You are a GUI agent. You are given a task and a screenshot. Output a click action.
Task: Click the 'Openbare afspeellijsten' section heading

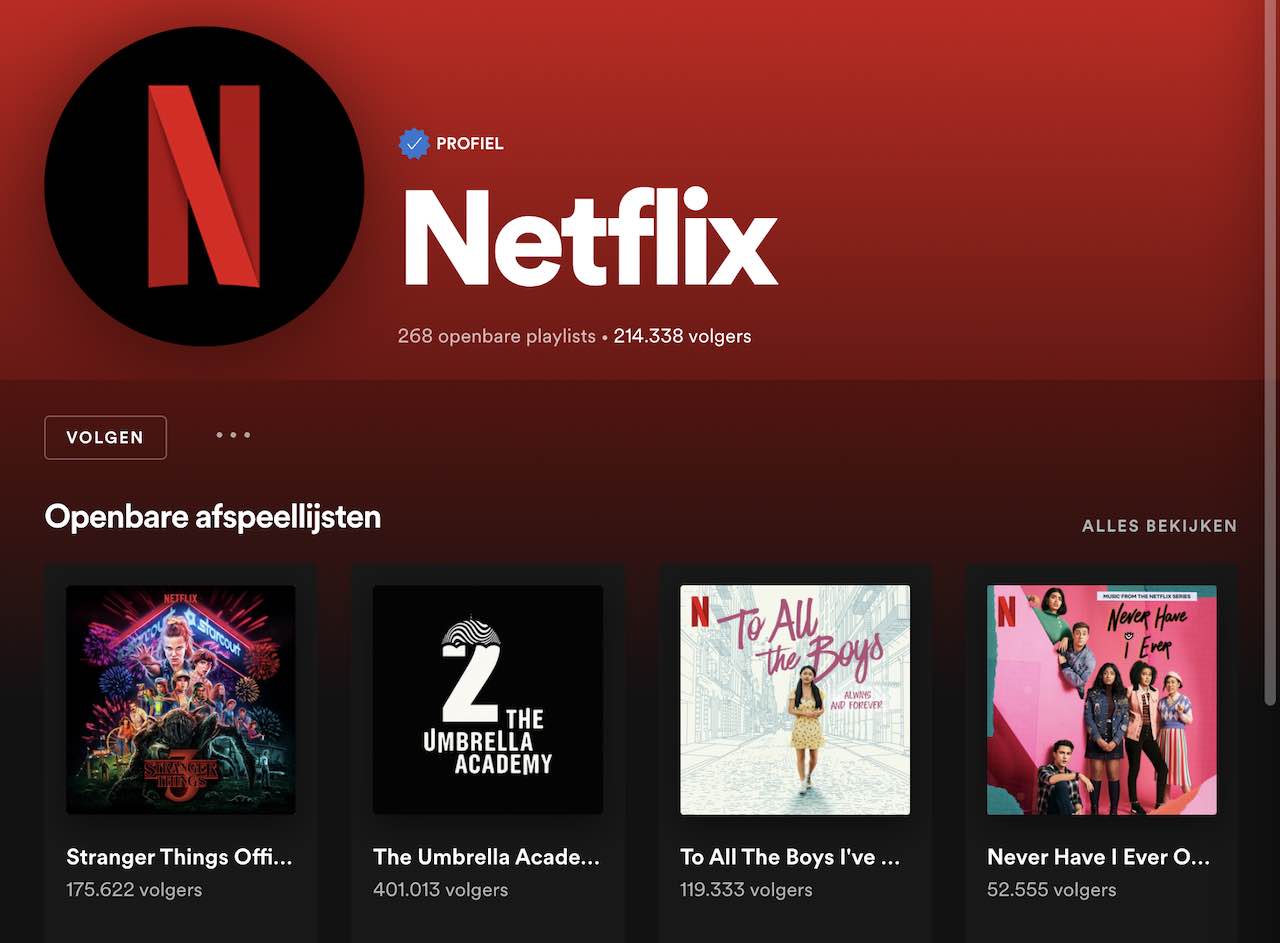coord(213,518)
